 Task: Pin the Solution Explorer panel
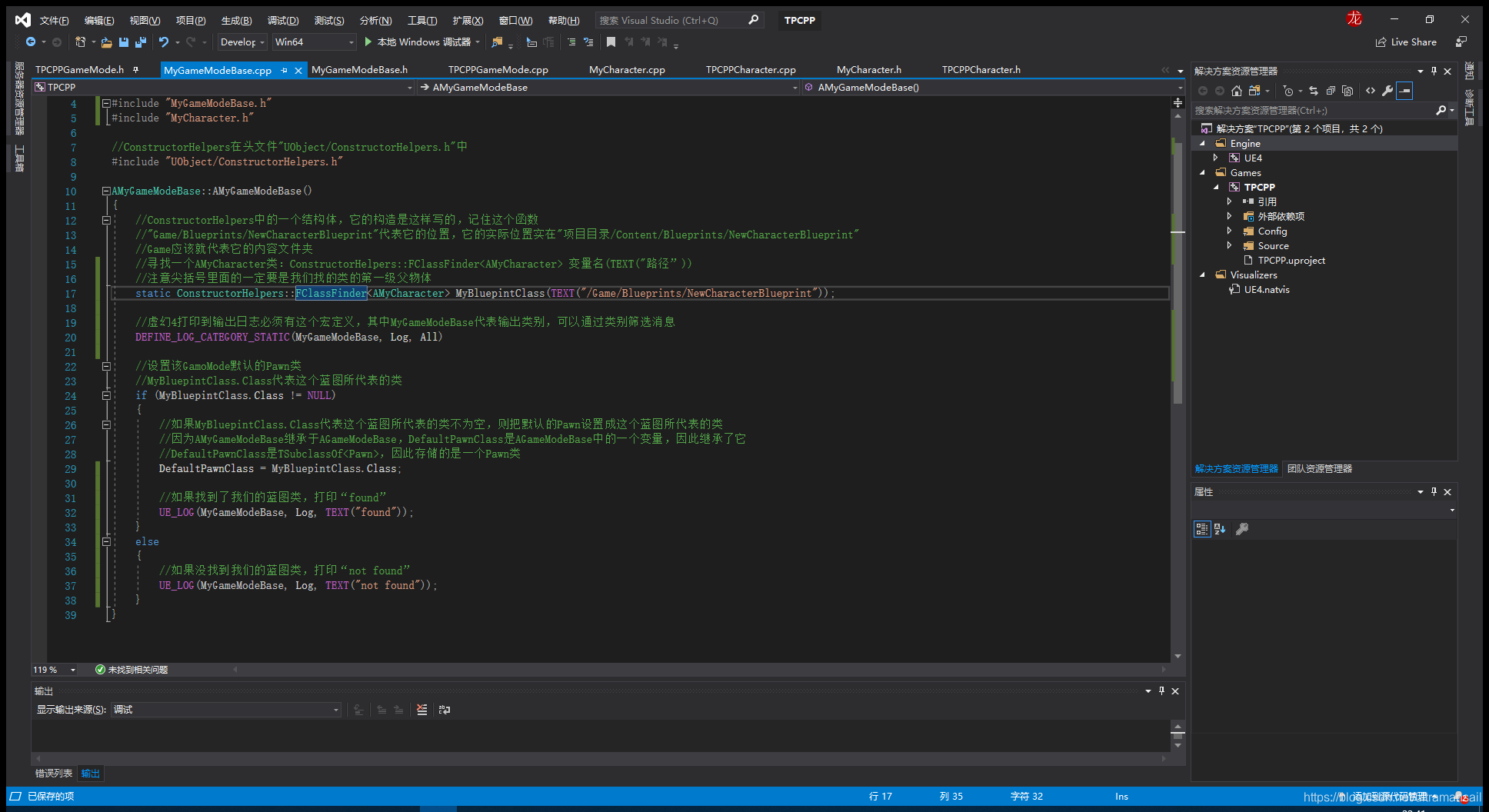pos(1434,71)
